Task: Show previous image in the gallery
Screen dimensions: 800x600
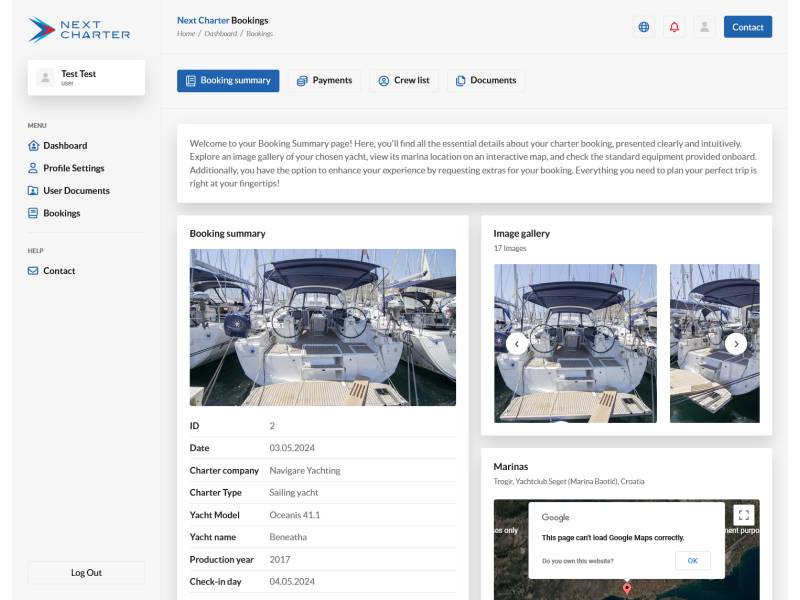Action: 517,344
